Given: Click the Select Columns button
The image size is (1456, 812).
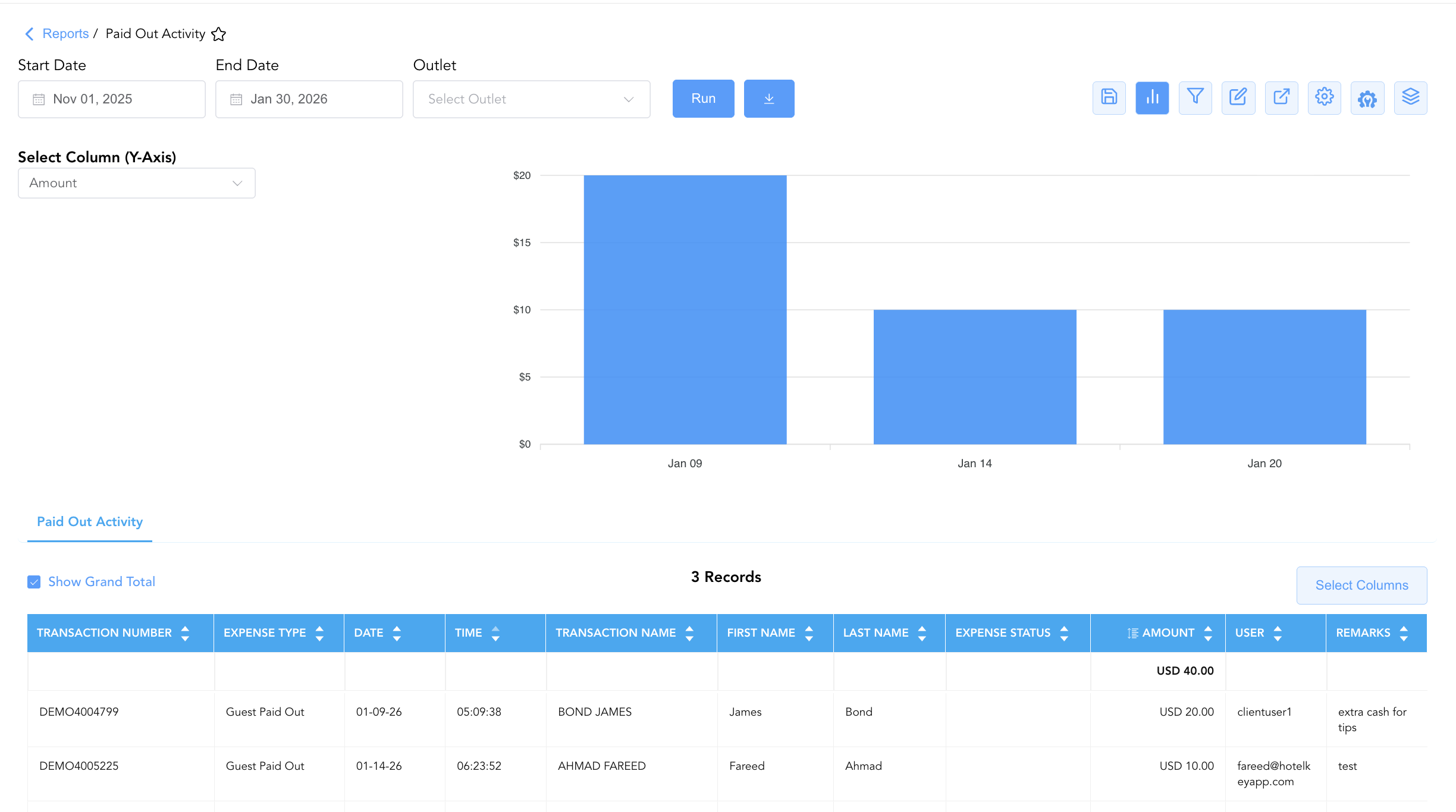Looking at the screenshot, I should (1362, 586).
